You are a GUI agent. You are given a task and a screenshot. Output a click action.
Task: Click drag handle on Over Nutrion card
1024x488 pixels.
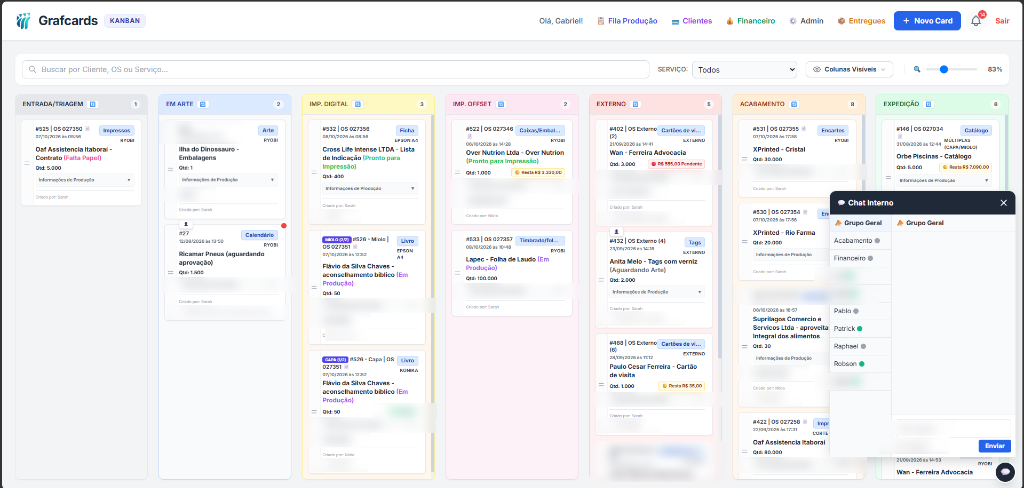point(457,172)
